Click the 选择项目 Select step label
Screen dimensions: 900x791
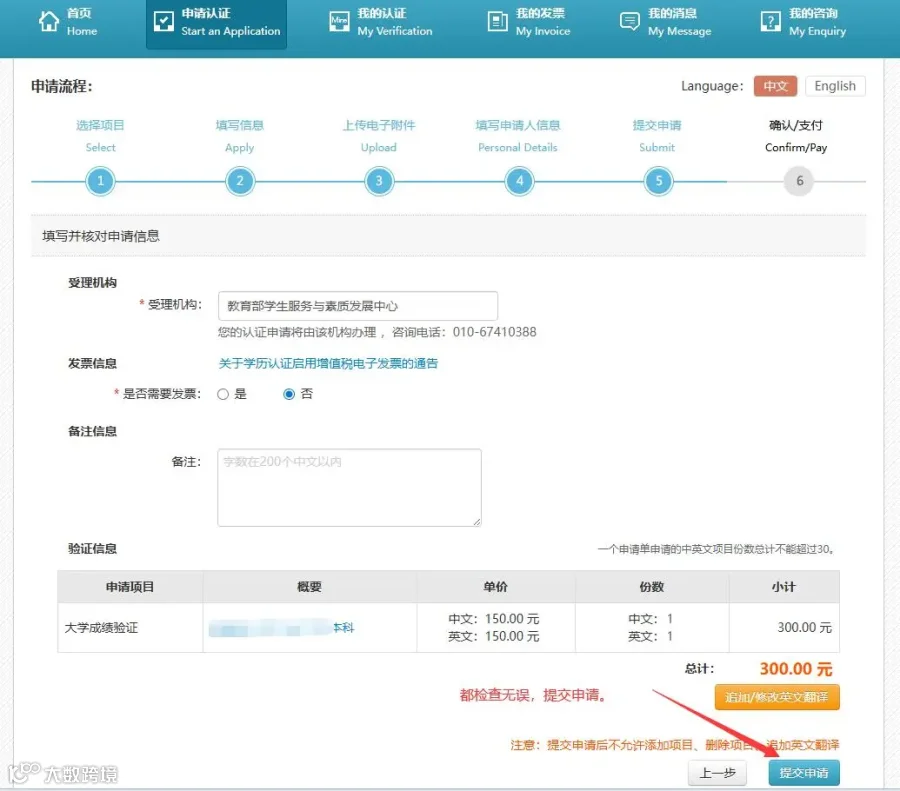pyautogui.click(x=100, y=136)
